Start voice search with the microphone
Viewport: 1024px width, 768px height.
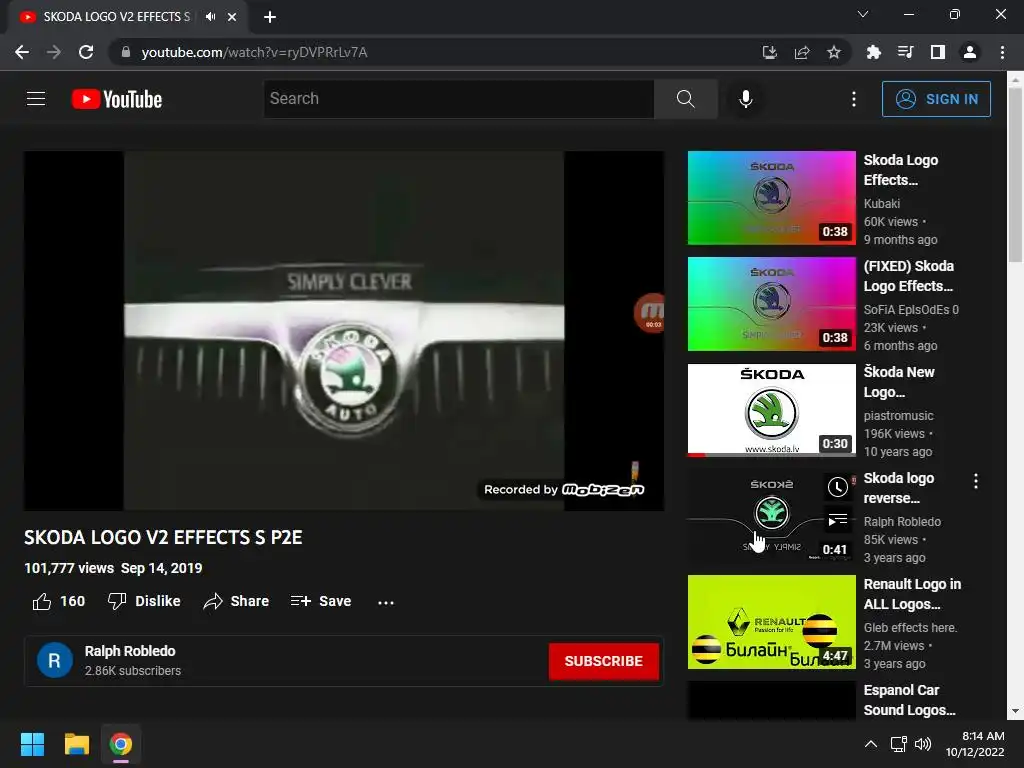coord(745,99)
